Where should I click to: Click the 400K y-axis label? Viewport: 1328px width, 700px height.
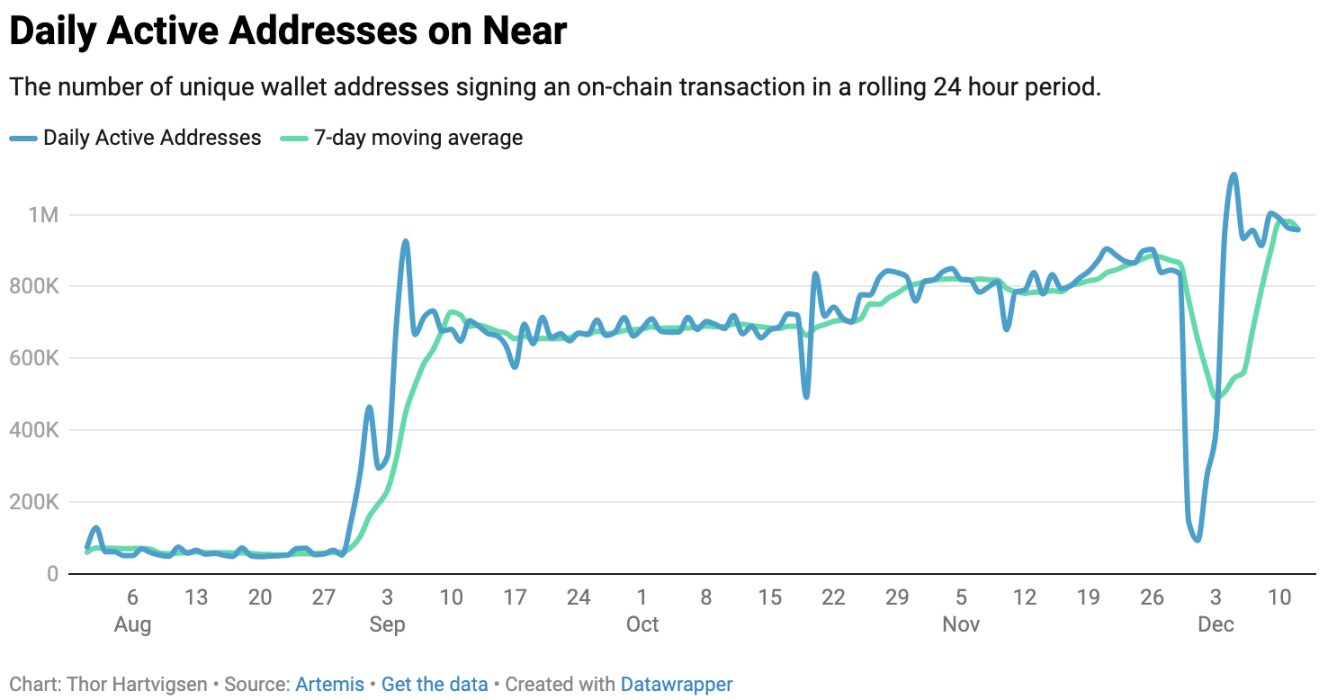coord(36,431)
